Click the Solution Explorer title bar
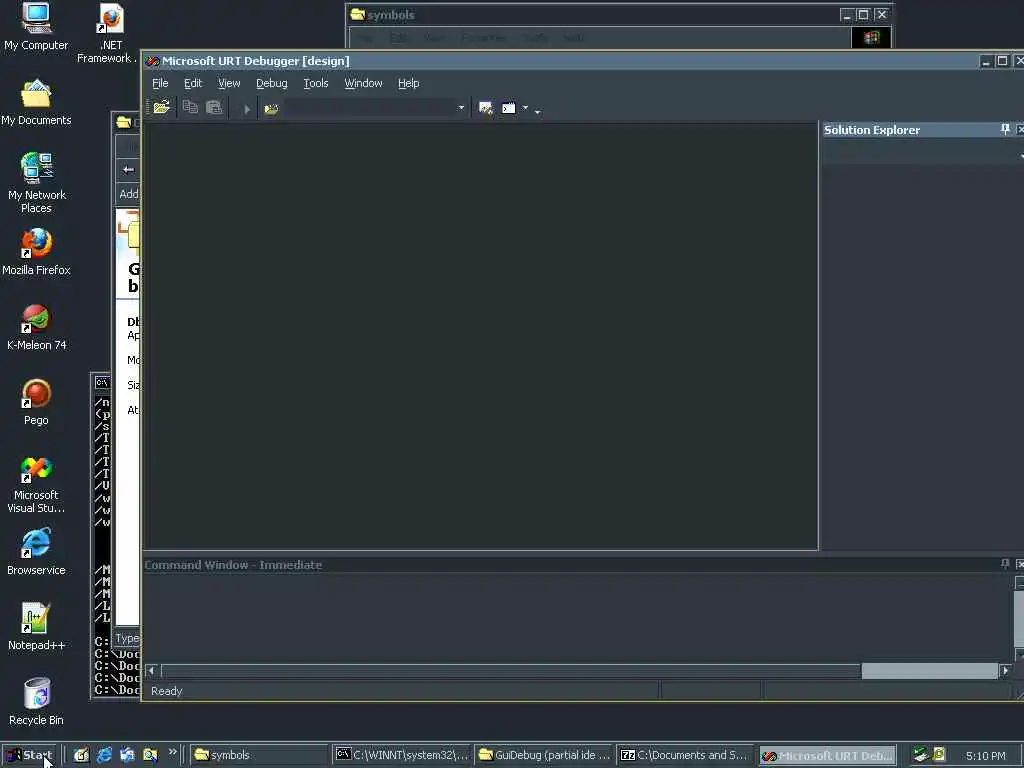 [x=910, y=130]
